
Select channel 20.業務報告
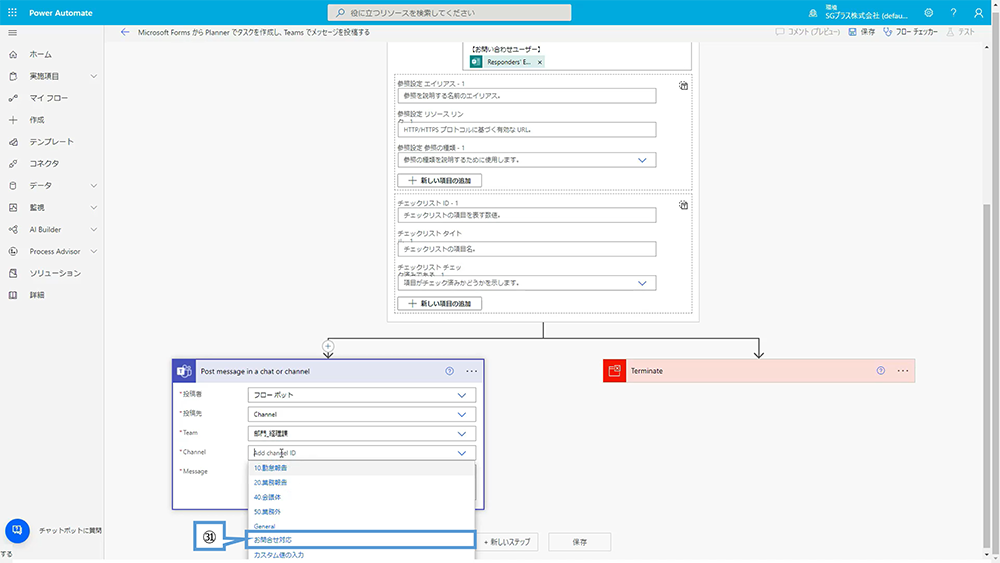[x=361, y=483]
